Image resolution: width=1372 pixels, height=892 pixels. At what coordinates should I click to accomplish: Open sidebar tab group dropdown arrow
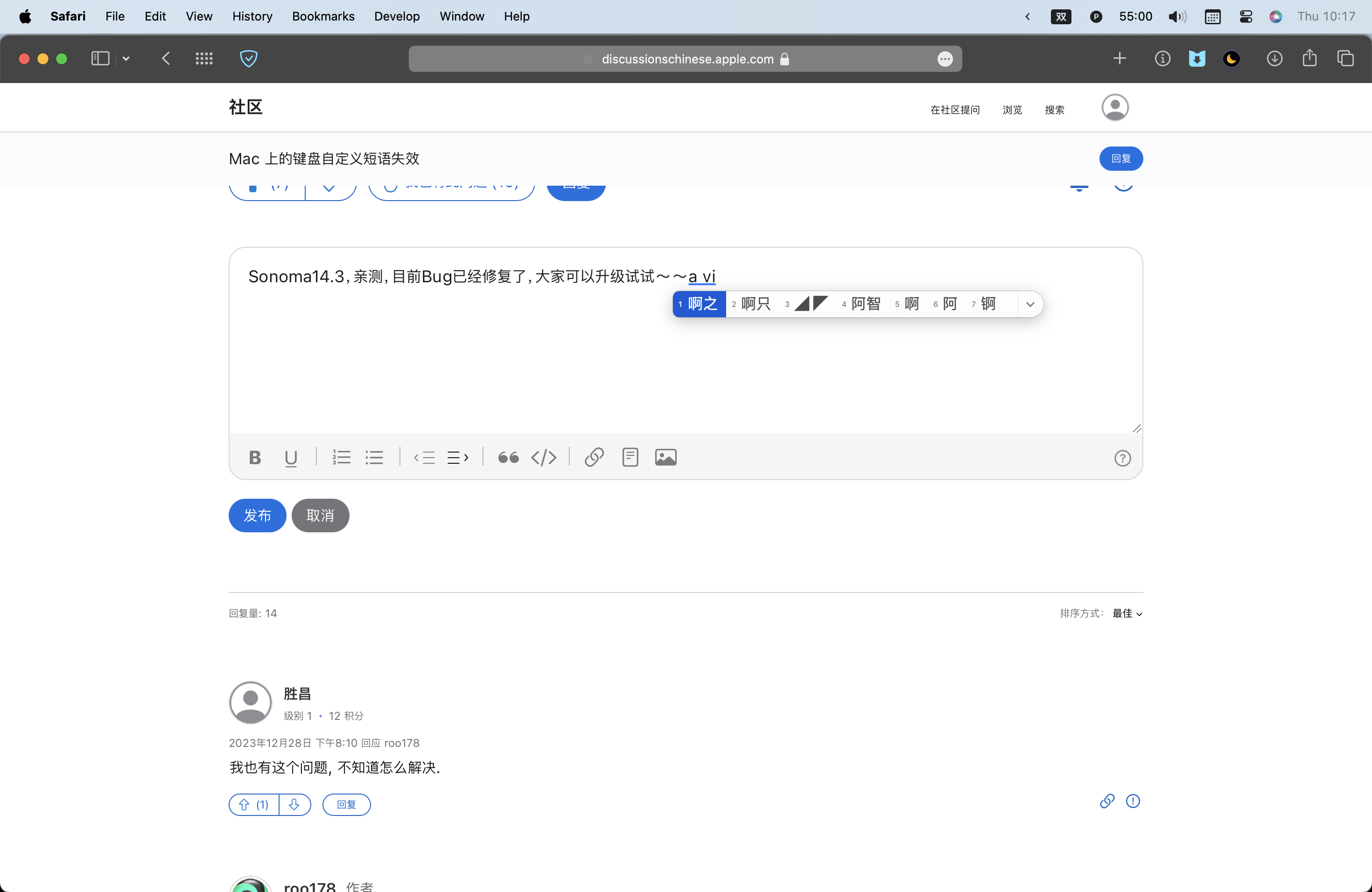tap(126, 59)
